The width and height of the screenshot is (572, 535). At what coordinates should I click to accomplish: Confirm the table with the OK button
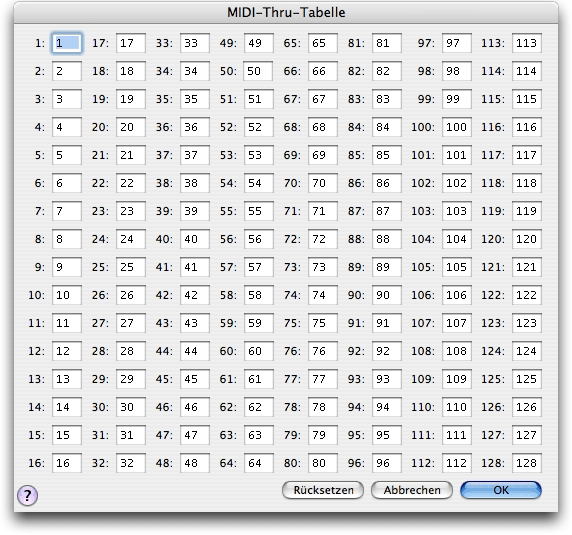click(501, 490)
